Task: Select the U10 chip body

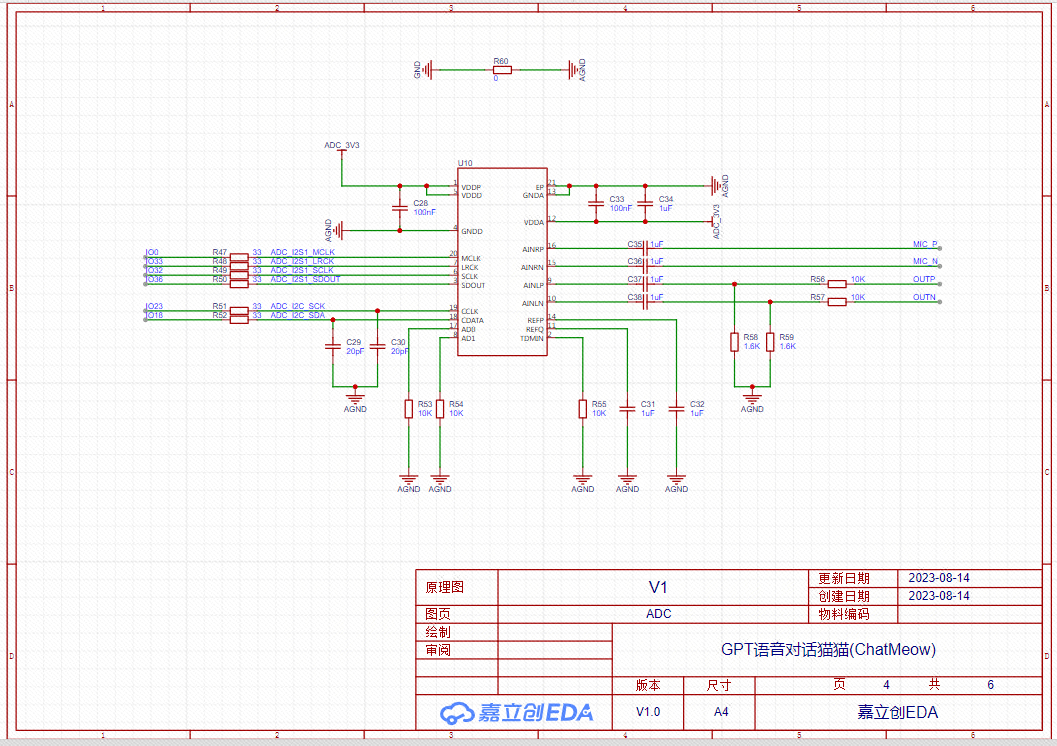Action: click(502, 261)
